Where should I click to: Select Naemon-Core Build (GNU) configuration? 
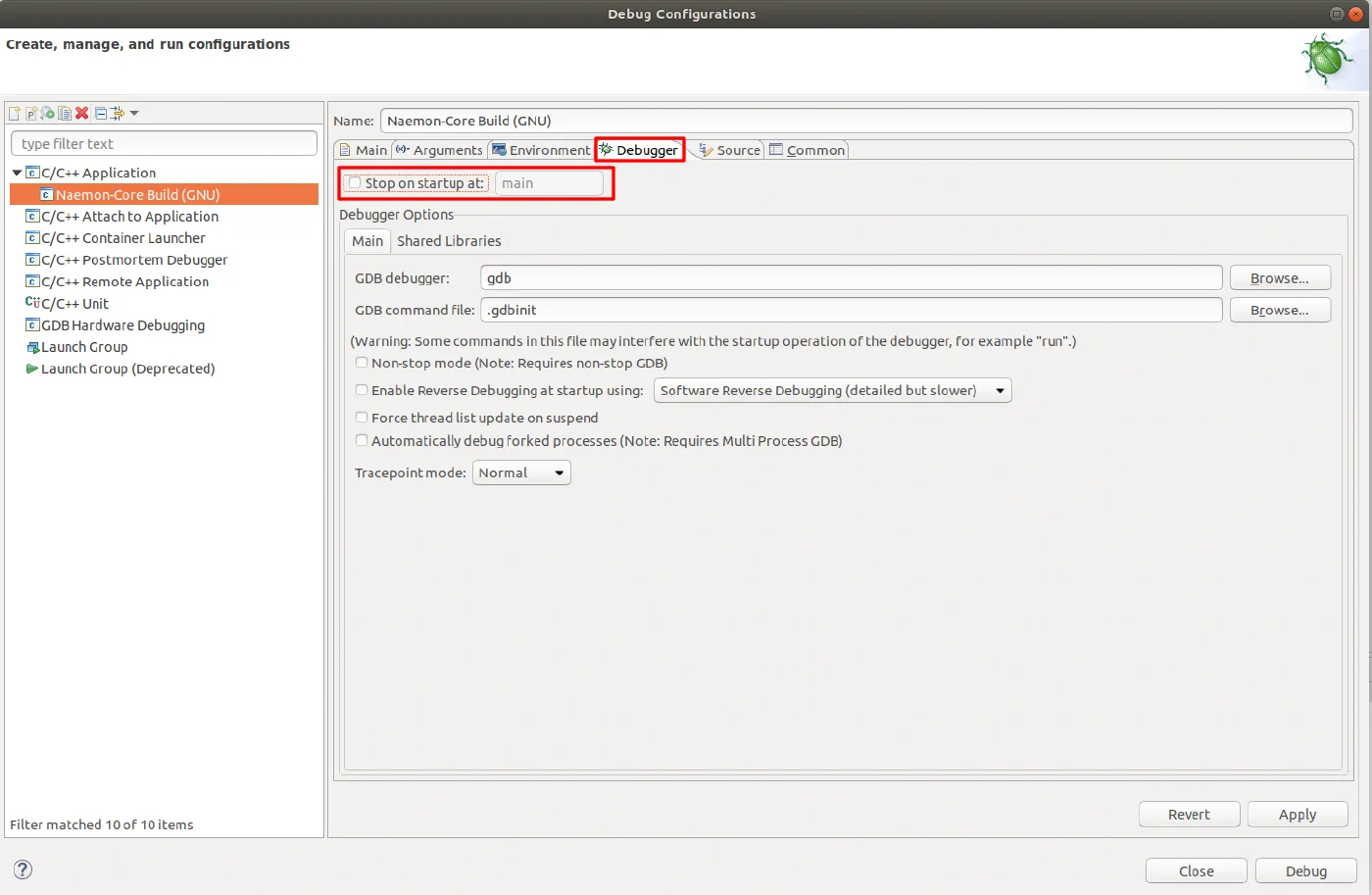(164, 195)
